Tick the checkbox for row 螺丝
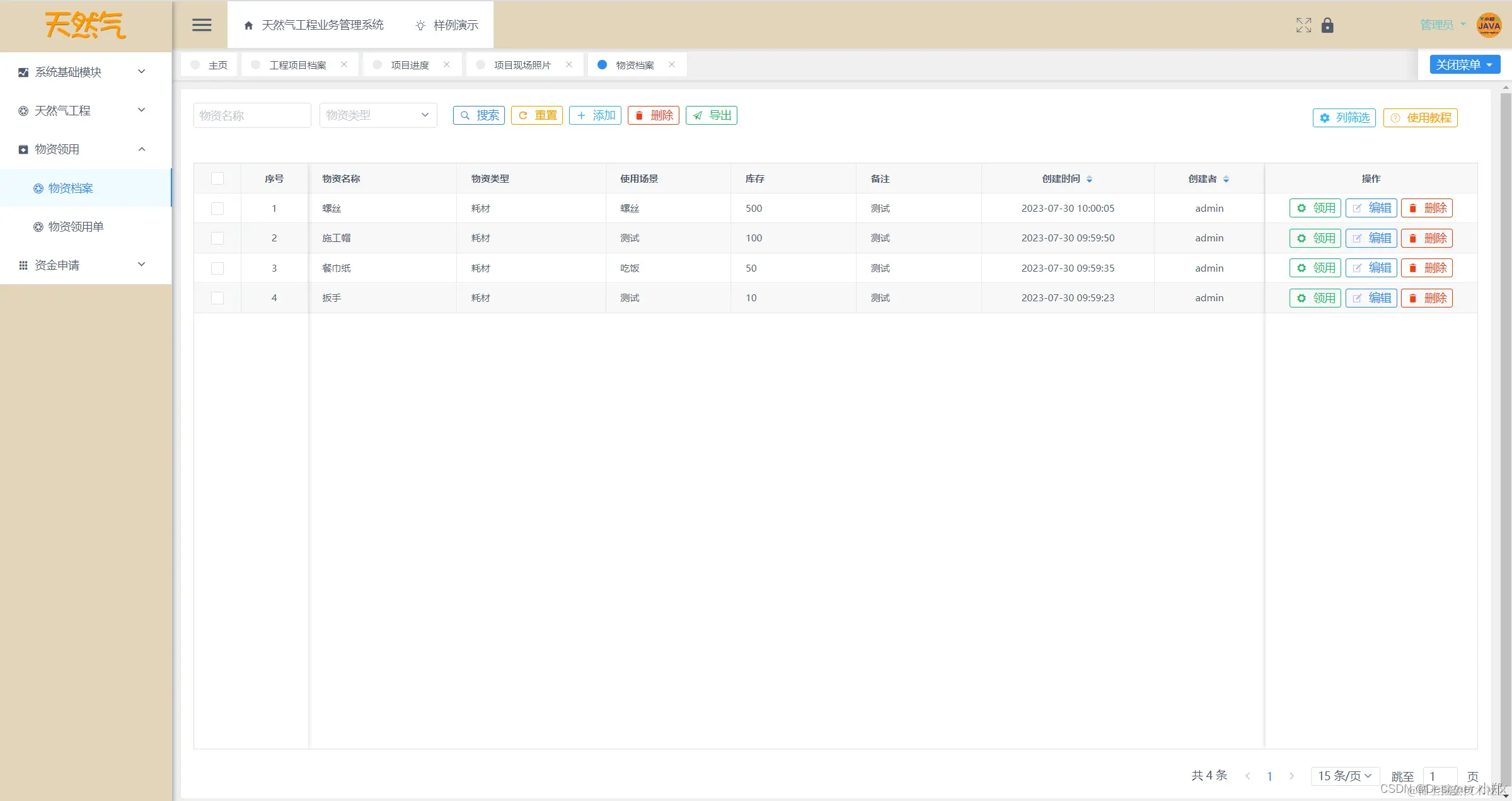Viewport: 1512px width, 801px height. click(x=217, y=208)
